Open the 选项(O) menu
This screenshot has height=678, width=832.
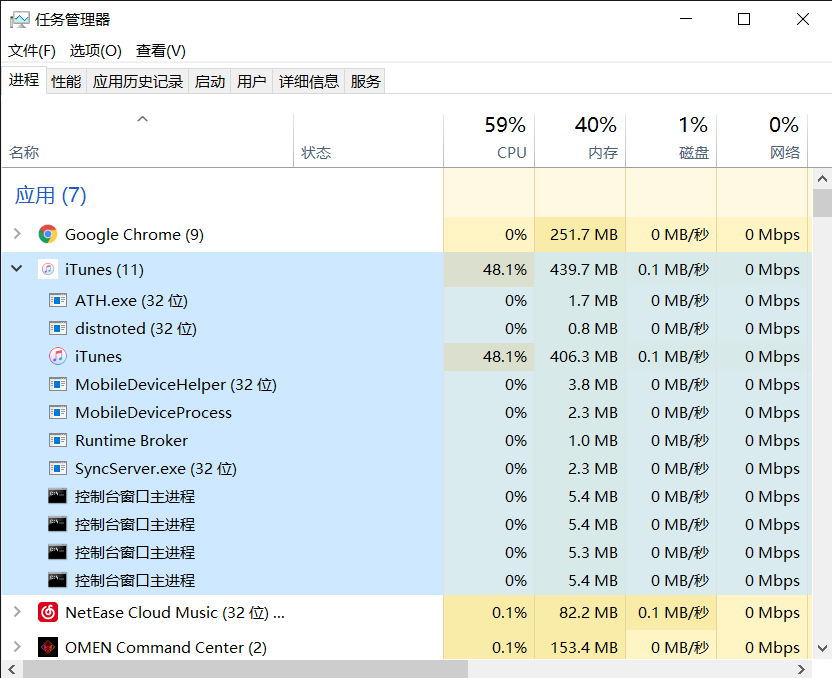tap(95, 51)
